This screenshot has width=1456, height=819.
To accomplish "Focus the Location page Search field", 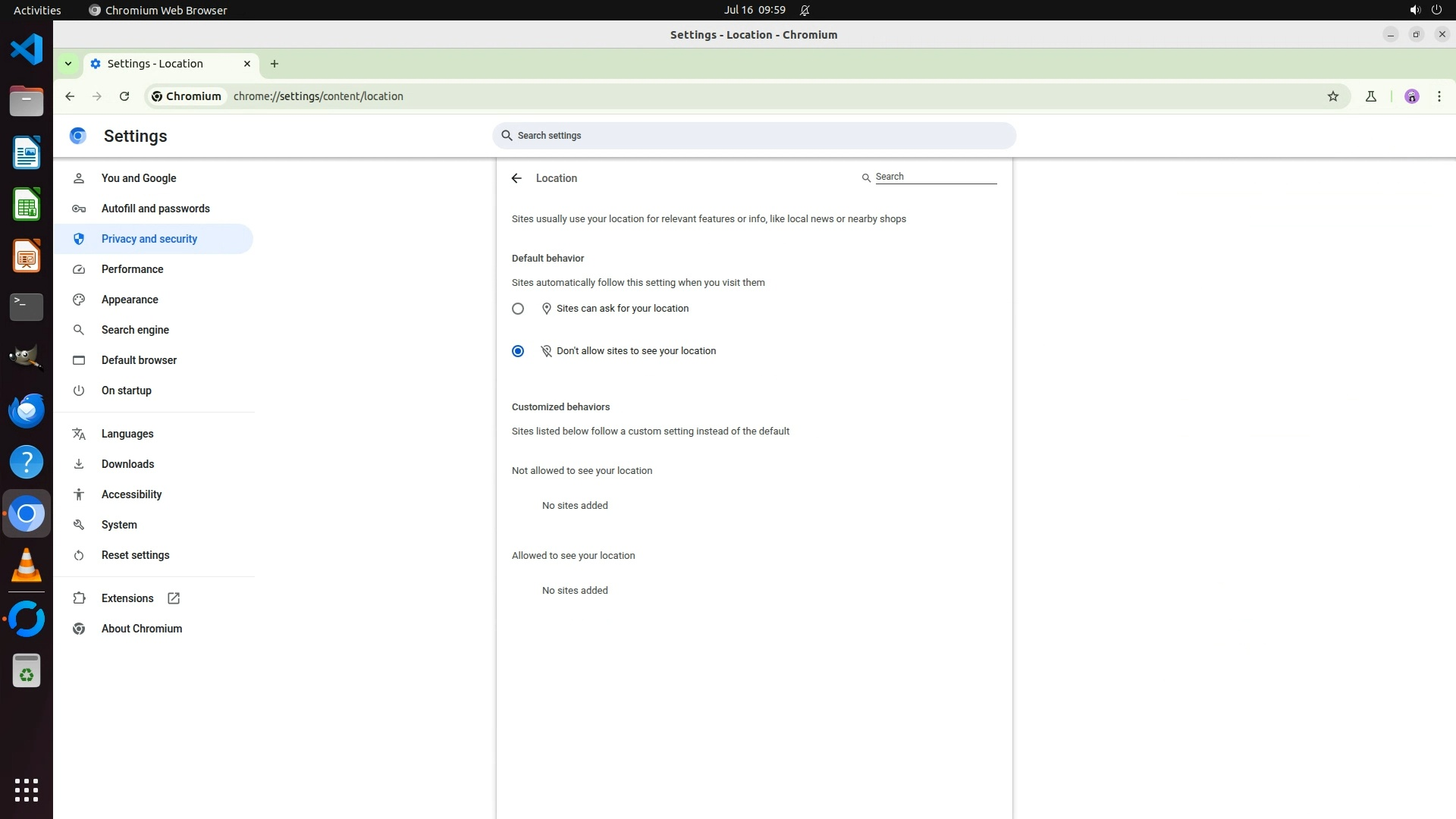I will pos(934,177).
